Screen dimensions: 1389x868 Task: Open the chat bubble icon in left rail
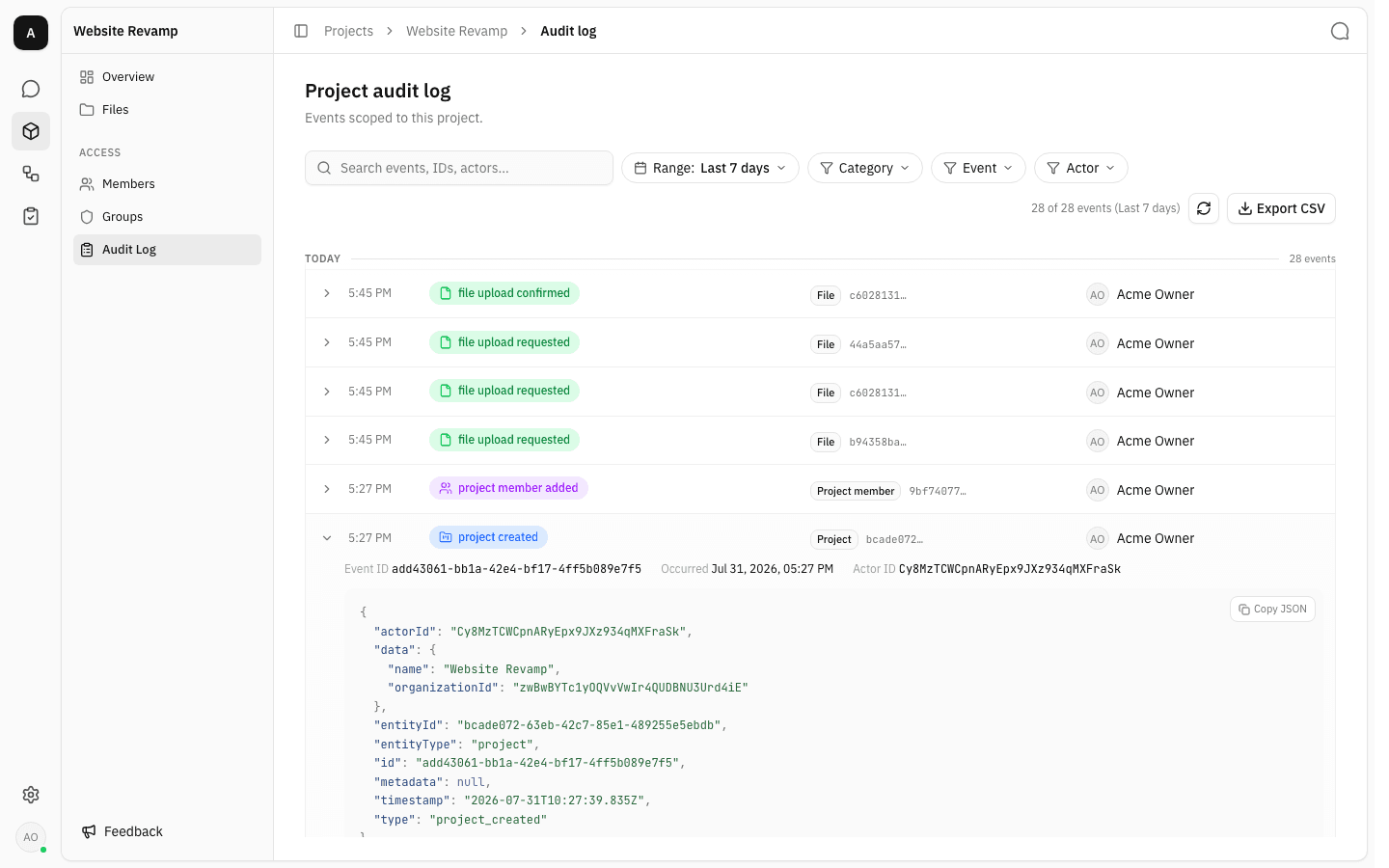click(31, 89)
